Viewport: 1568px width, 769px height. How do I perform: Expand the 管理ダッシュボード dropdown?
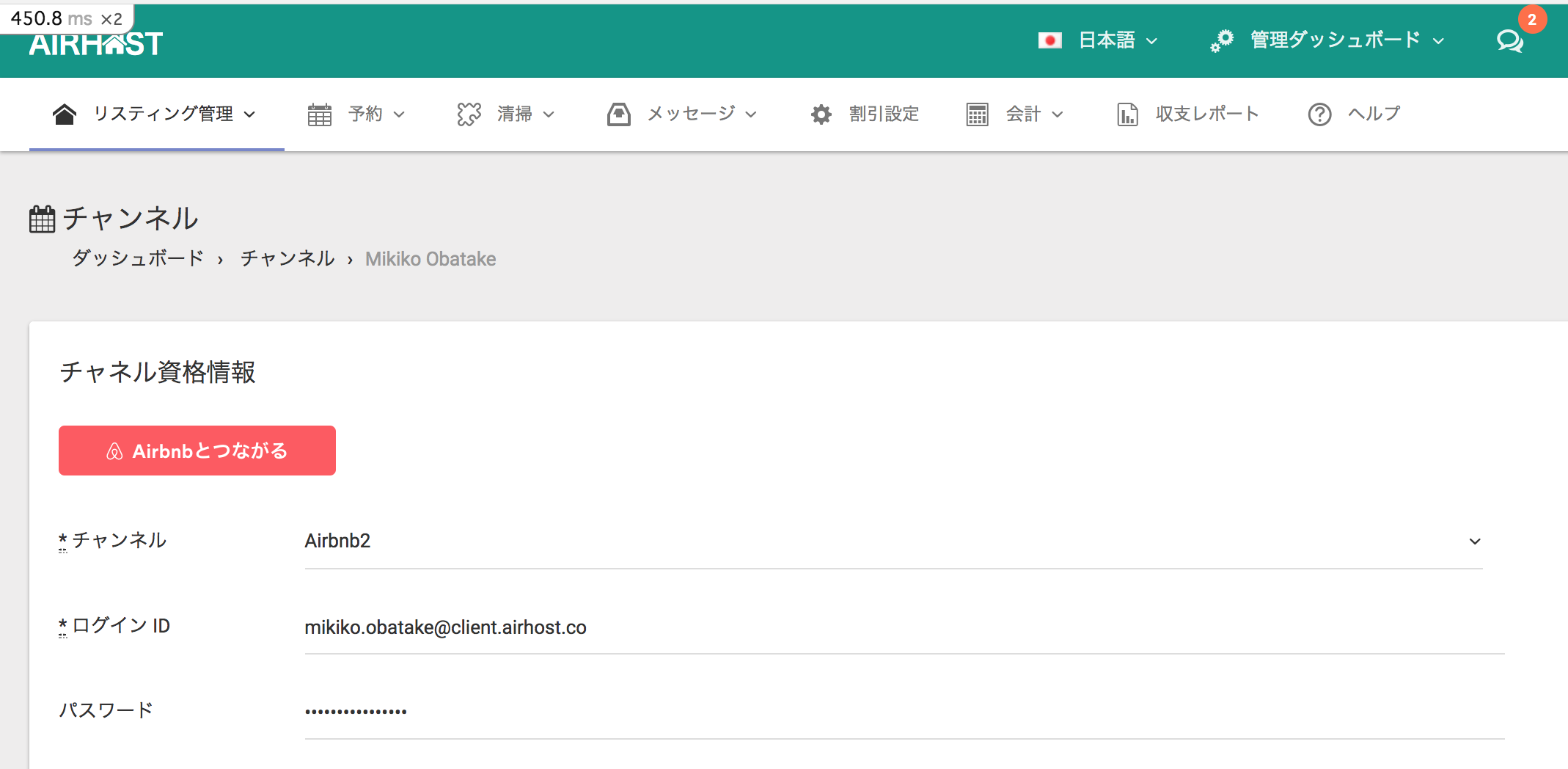(1347, 40)
